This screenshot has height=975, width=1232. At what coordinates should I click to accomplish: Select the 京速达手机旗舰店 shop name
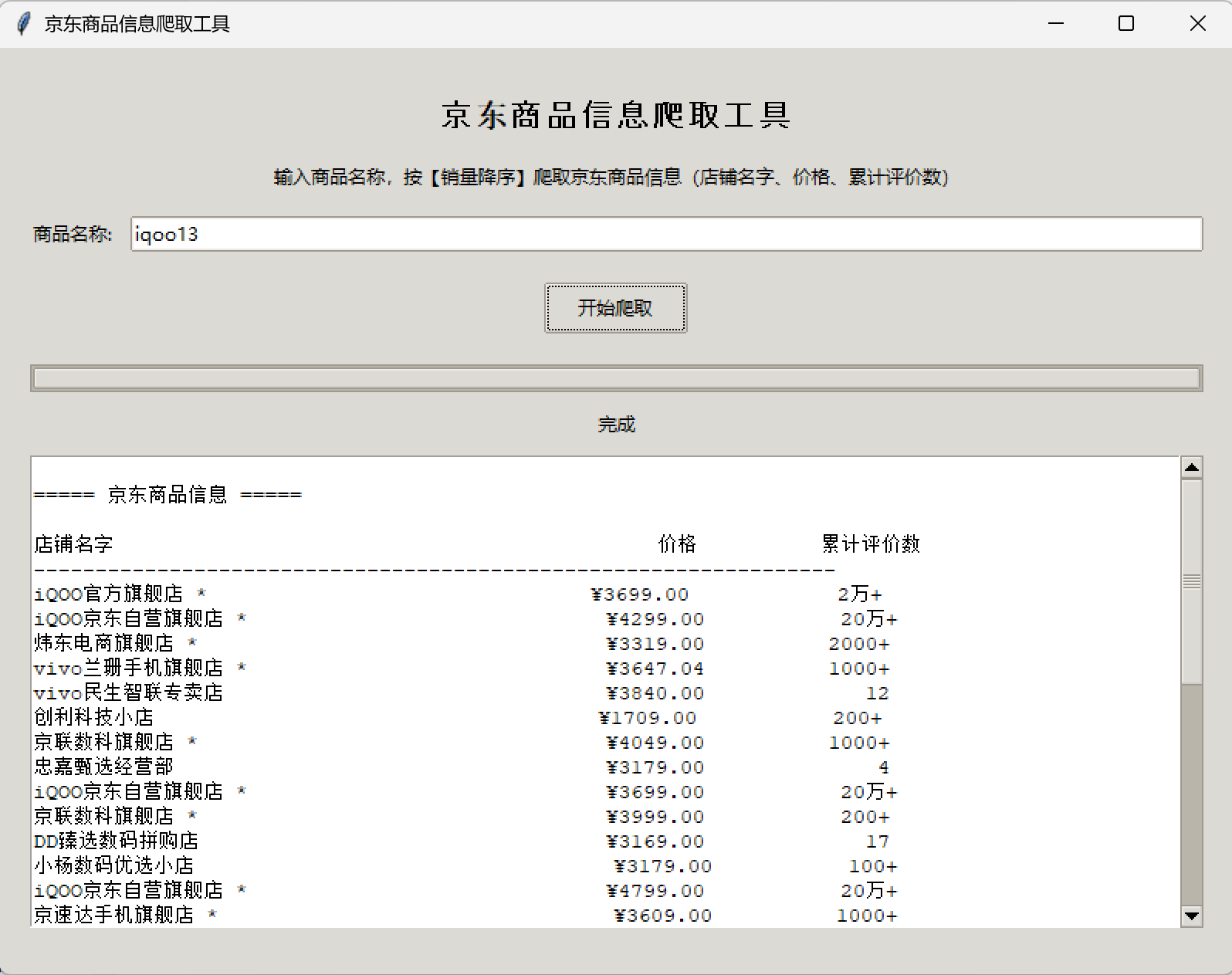pos(113,915)
